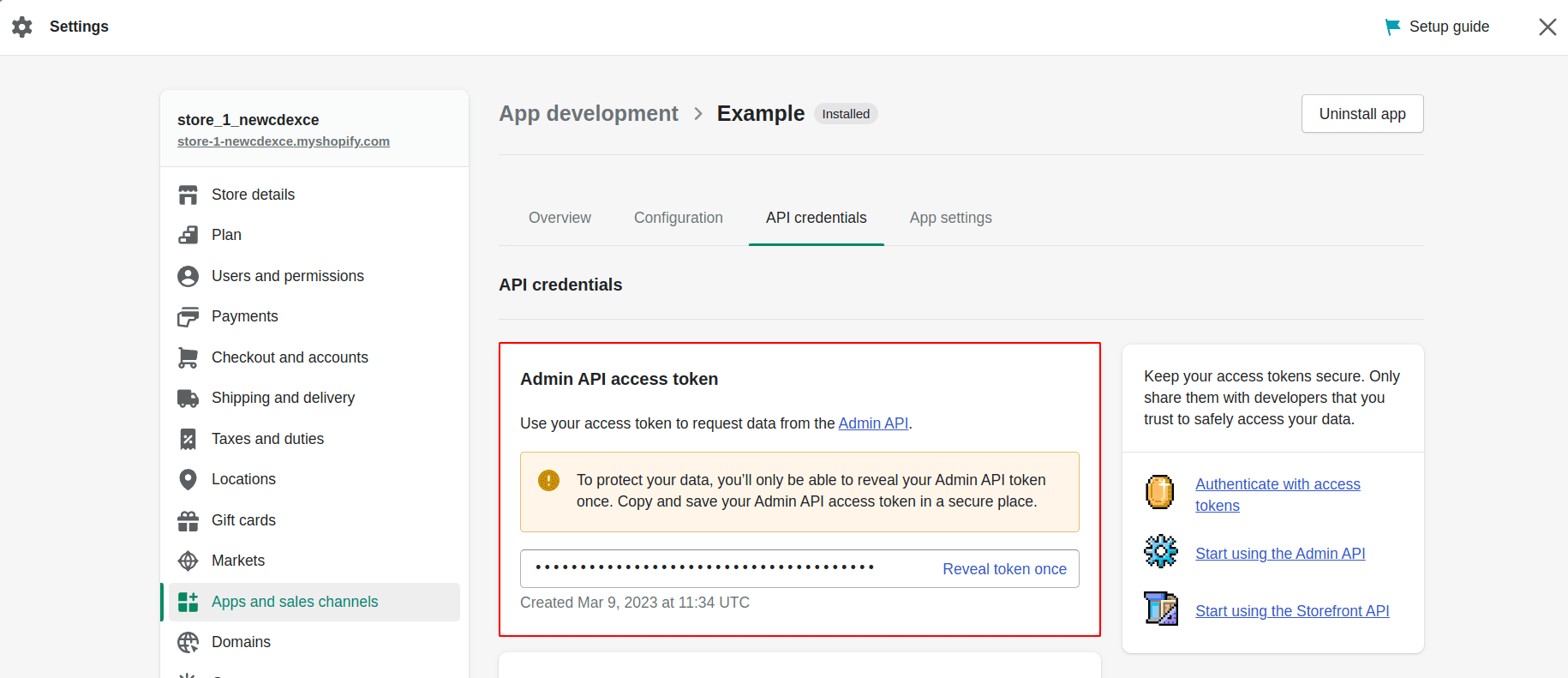
Task: Click the masked access token field
Action: (799, 569)
